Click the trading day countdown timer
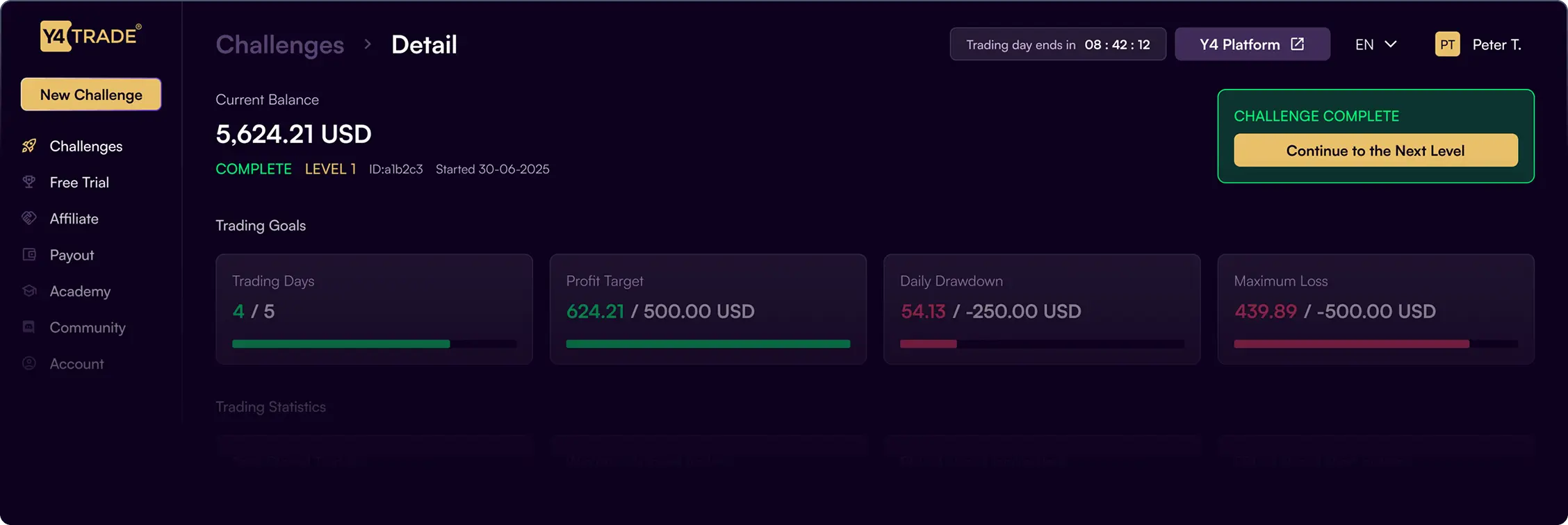 tap(1057, 44)
